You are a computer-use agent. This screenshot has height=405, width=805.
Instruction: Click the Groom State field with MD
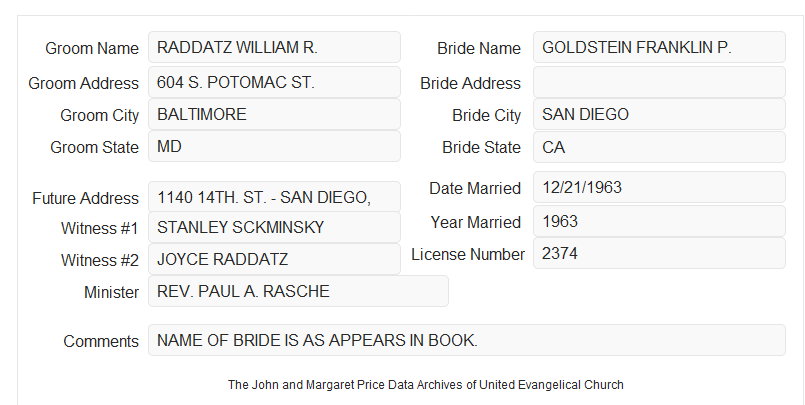tap(274, 146)
